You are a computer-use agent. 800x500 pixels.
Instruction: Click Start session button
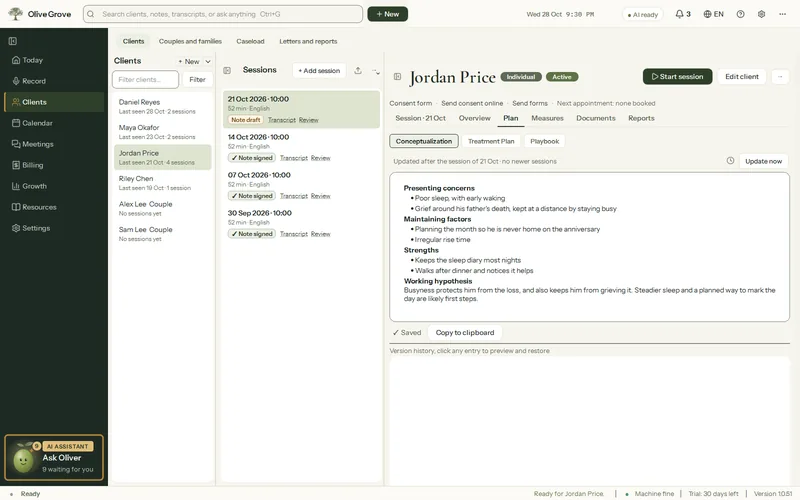point(677,77)
